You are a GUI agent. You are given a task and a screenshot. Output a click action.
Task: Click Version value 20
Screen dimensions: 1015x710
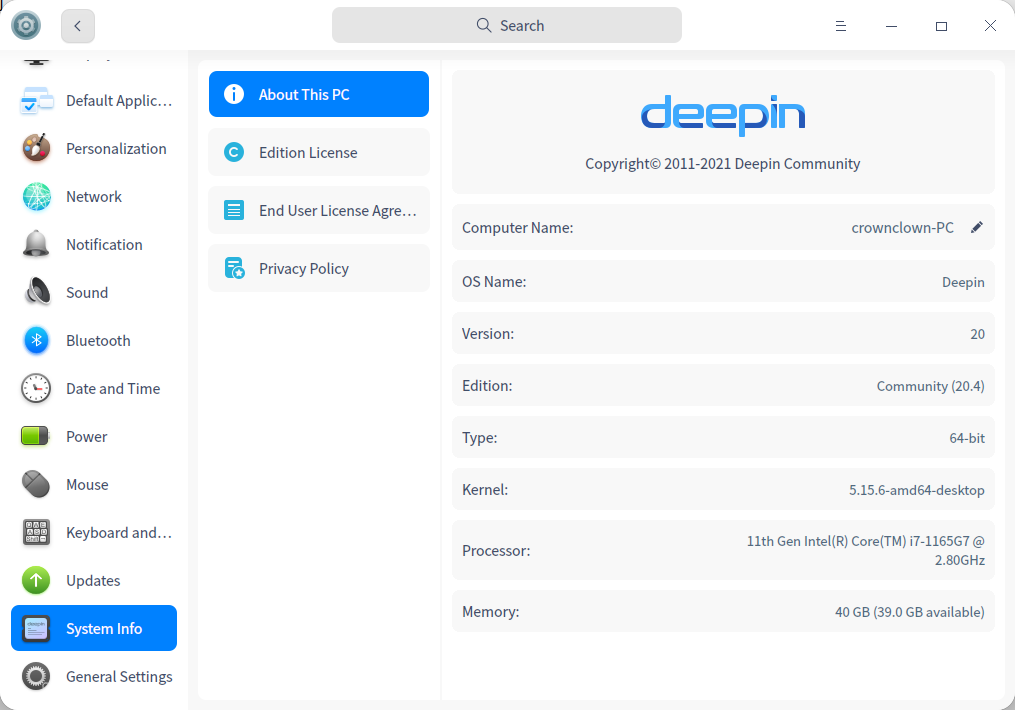(x=977, y=334)
